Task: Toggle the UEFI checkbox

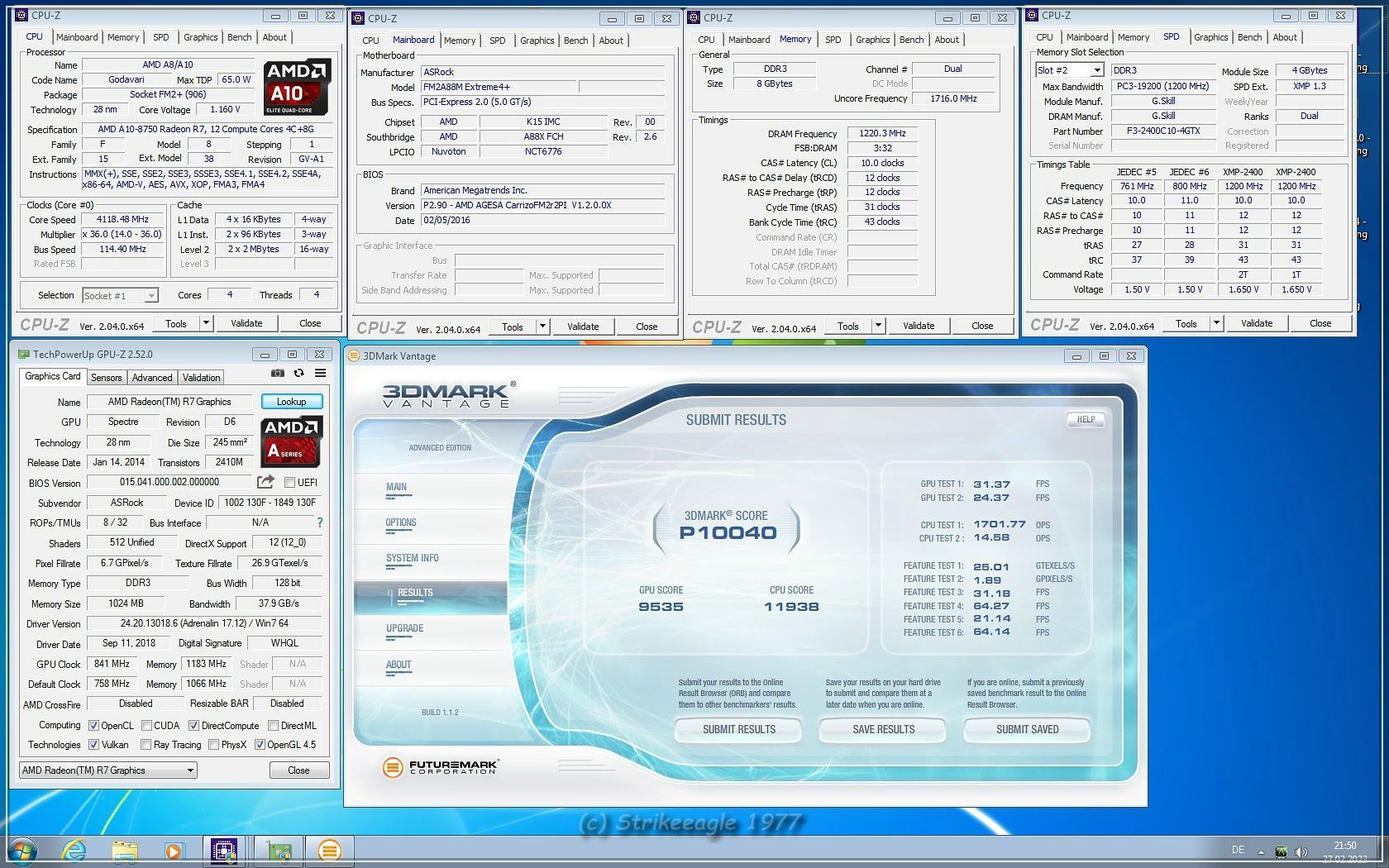Action: point(289,483)
